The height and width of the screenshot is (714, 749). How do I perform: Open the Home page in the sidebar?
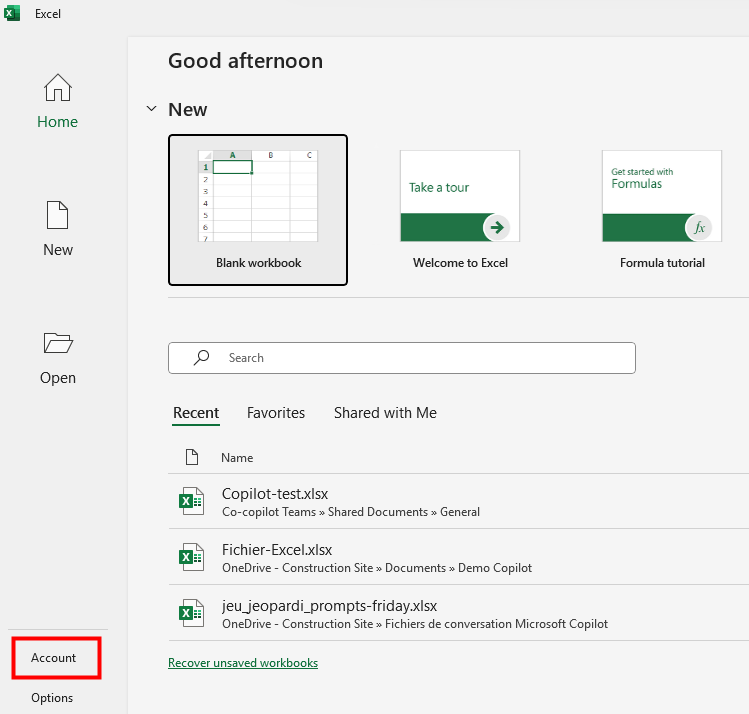(57, 101)
